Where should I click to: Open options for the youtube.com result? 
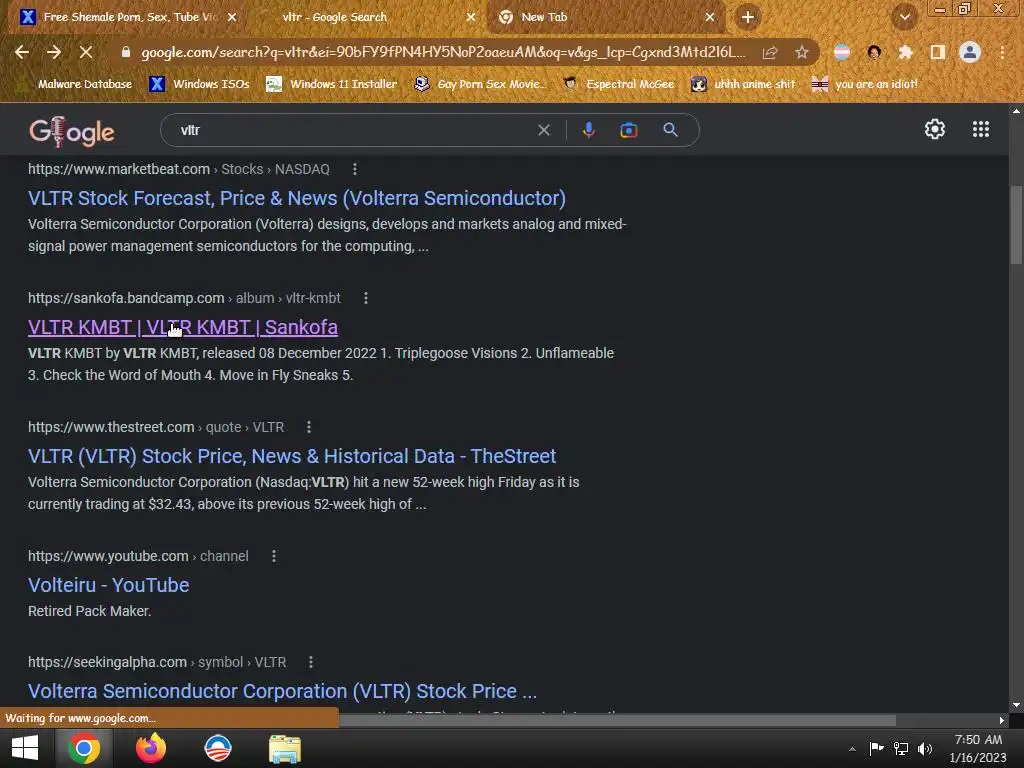click(x=274, y=556)
